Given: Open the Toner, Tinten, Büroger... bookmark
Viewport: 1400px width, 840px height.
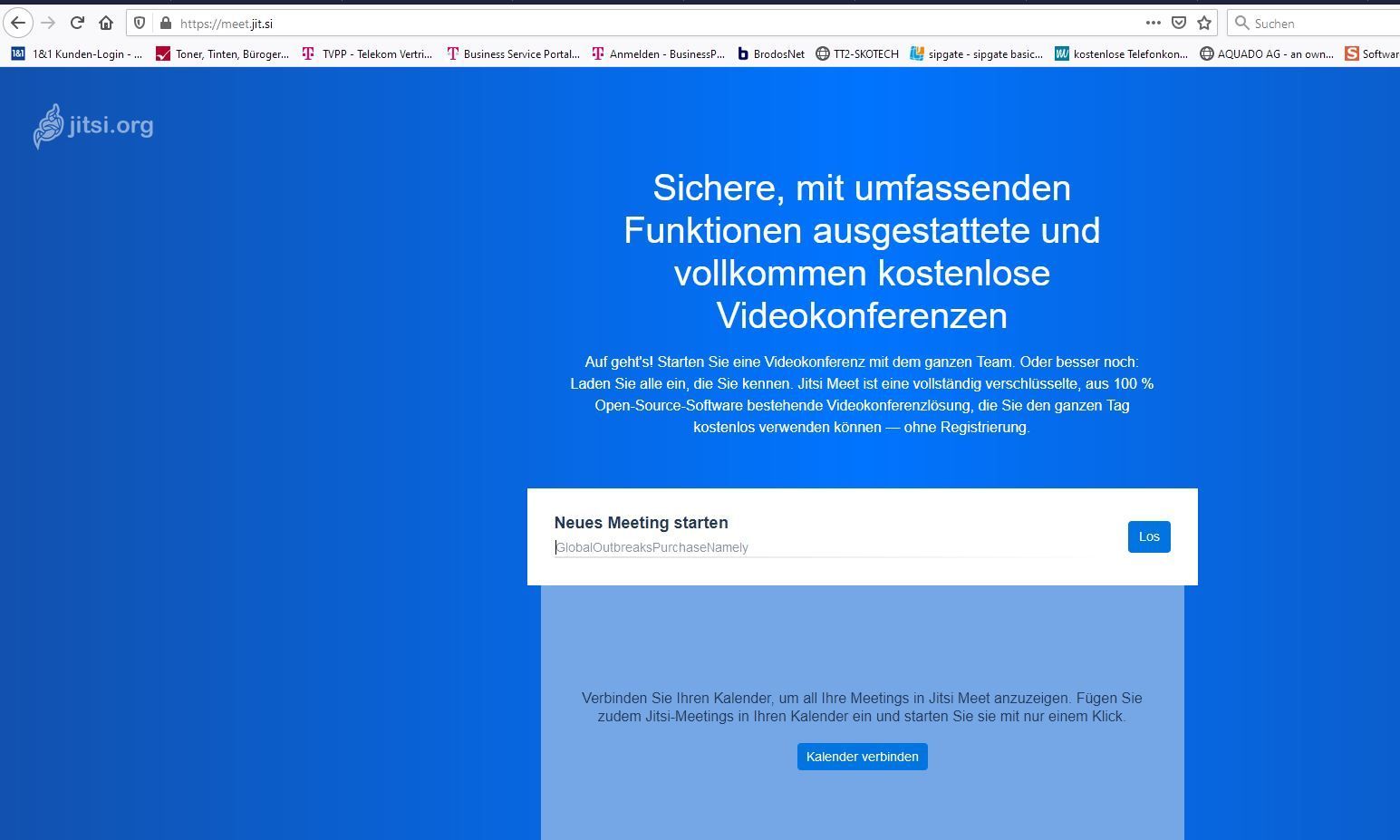Looking at the screenshot, I should pos(223,53).
